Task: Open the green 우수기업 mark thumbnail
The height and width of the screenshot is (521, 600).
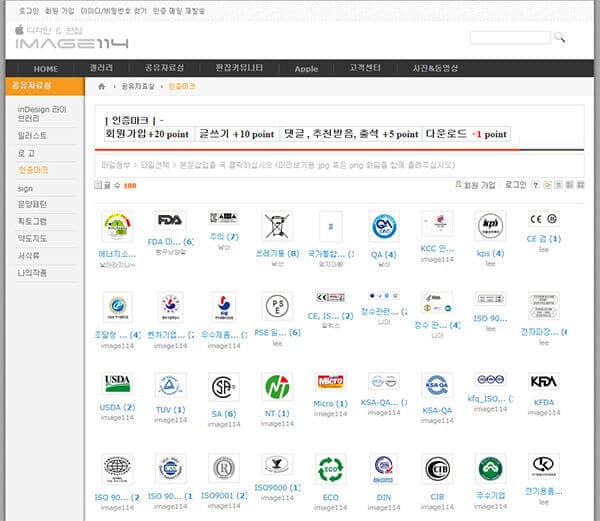Action: click(x=490, y=469)
